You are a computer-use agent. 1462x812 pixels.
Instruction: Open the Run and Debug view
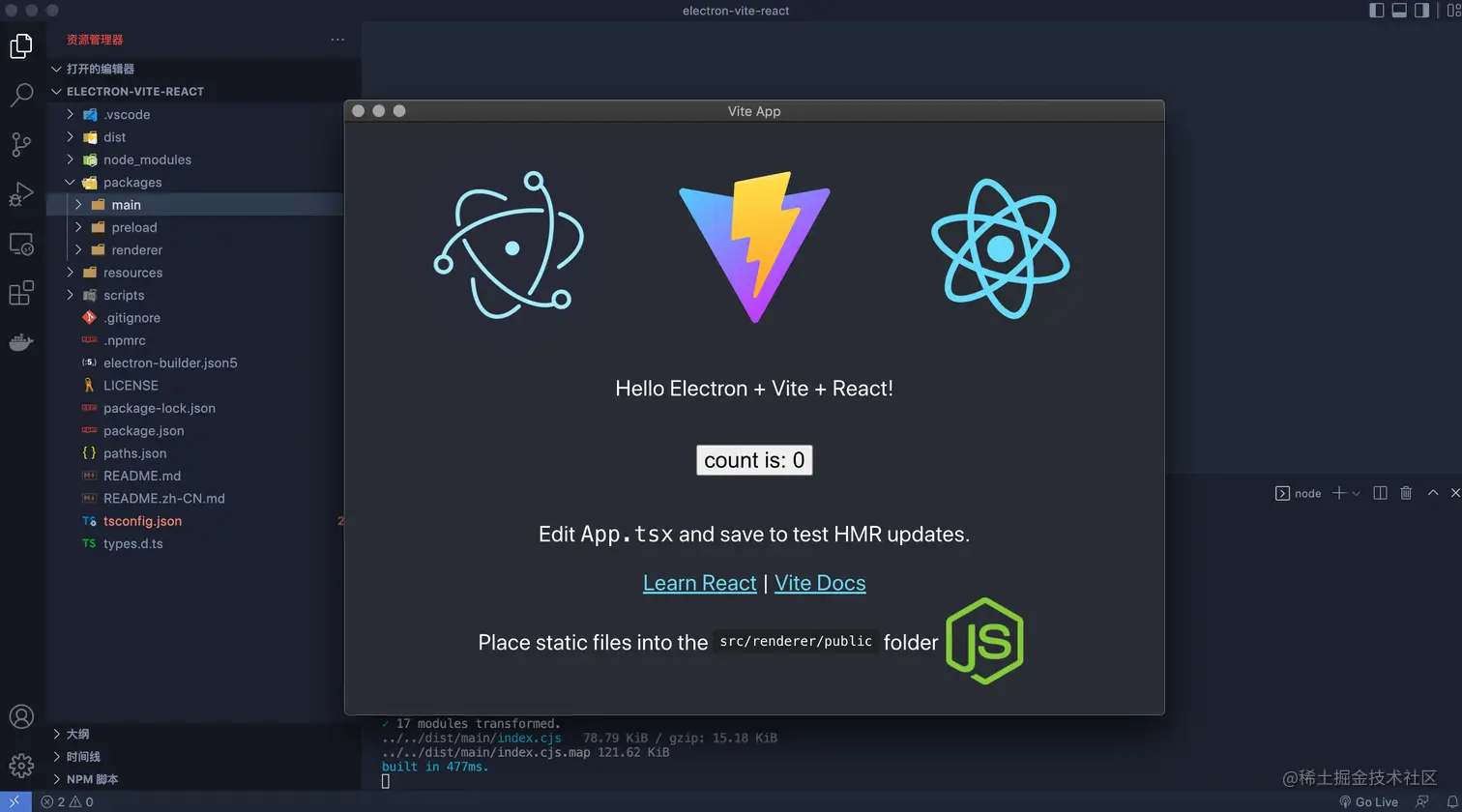pos(21,194)
